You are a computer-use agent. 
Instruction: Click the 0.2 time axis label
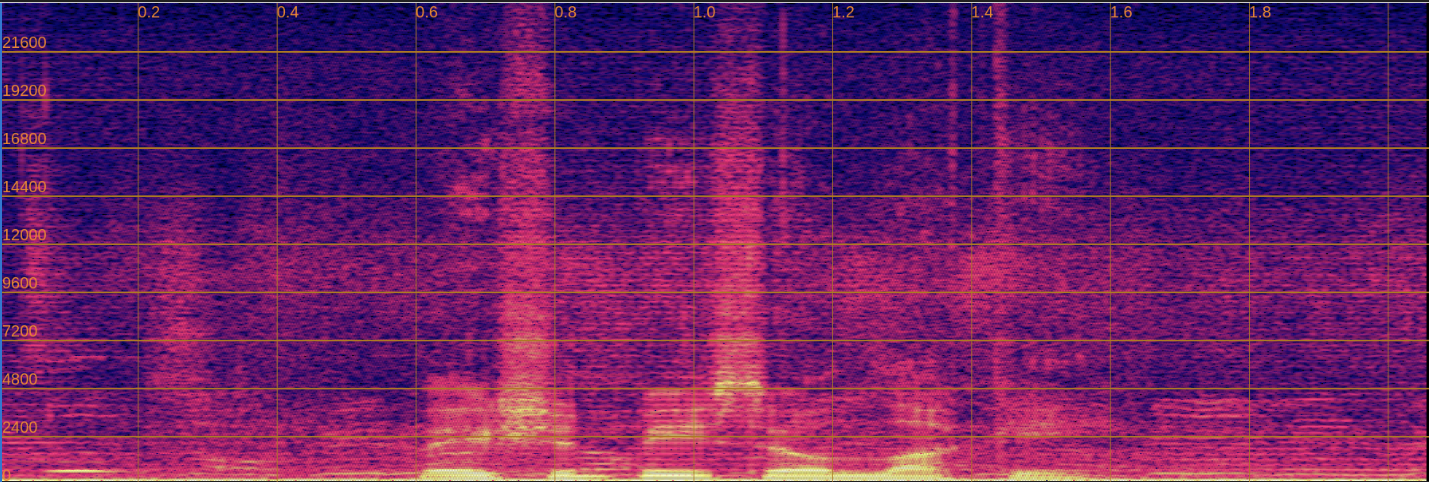(149, 12)
